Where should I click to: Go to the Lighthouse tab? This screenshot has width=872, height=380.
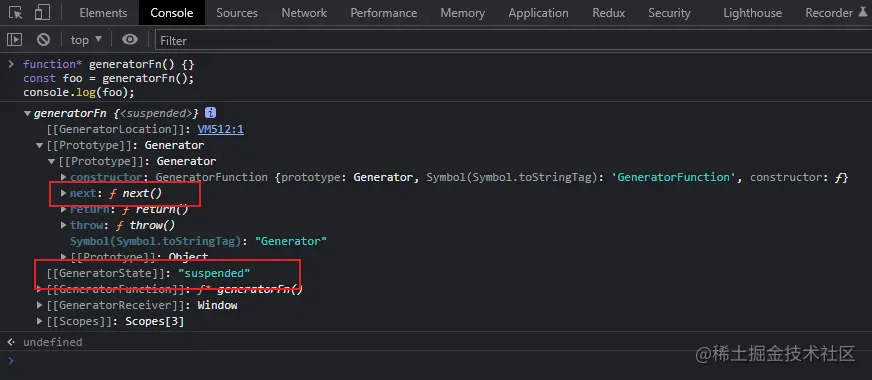752,12
